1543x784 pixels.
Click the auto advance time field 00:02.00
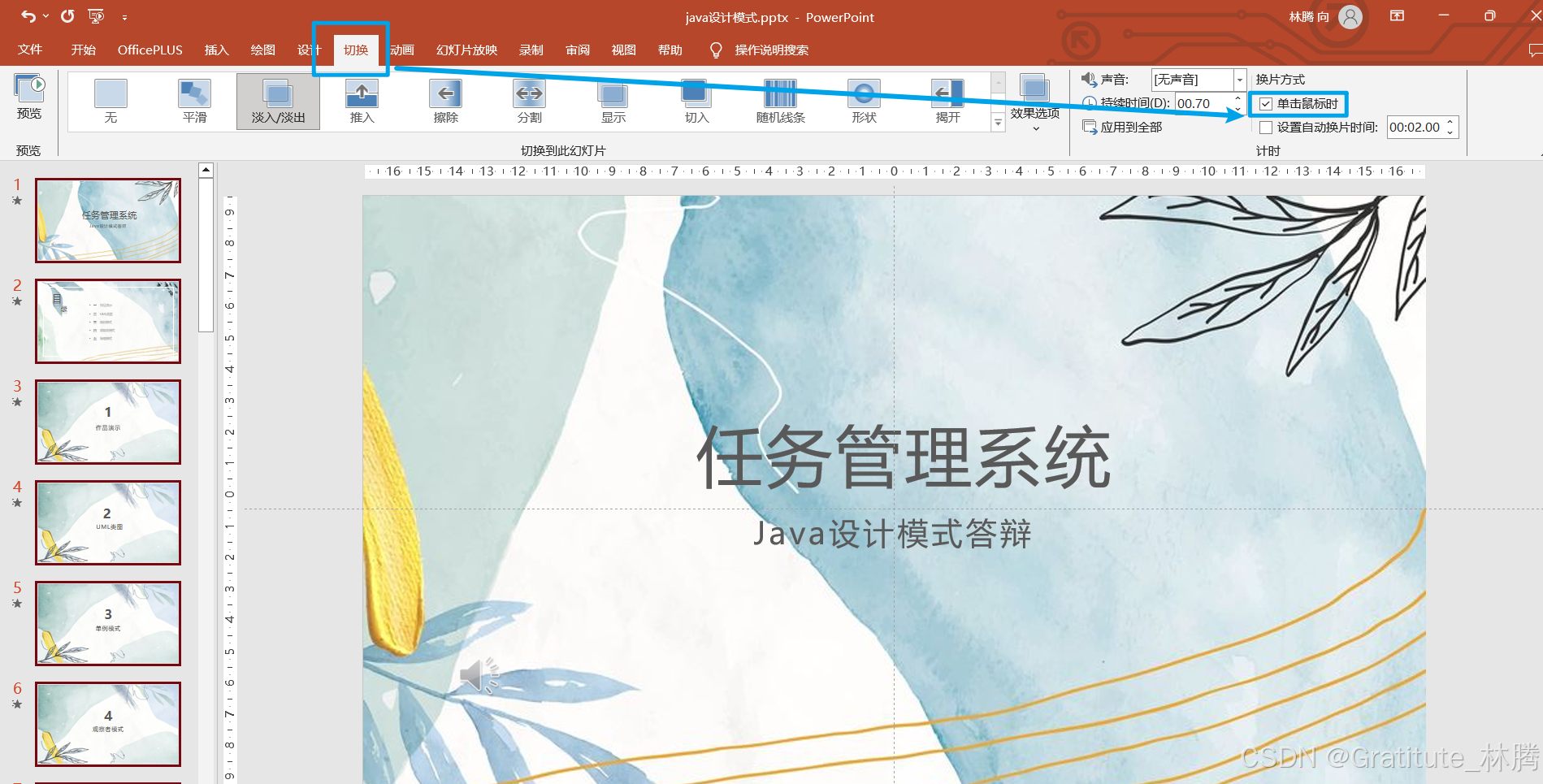tap(1415, 127)
